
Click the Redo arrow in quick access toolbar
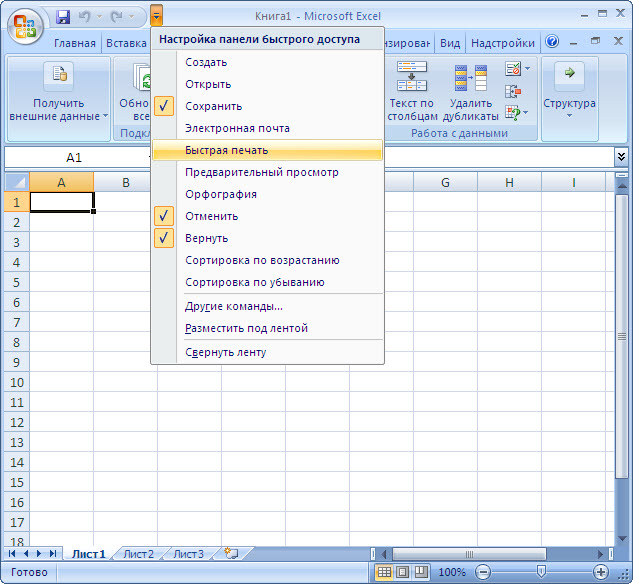[117, 17]
